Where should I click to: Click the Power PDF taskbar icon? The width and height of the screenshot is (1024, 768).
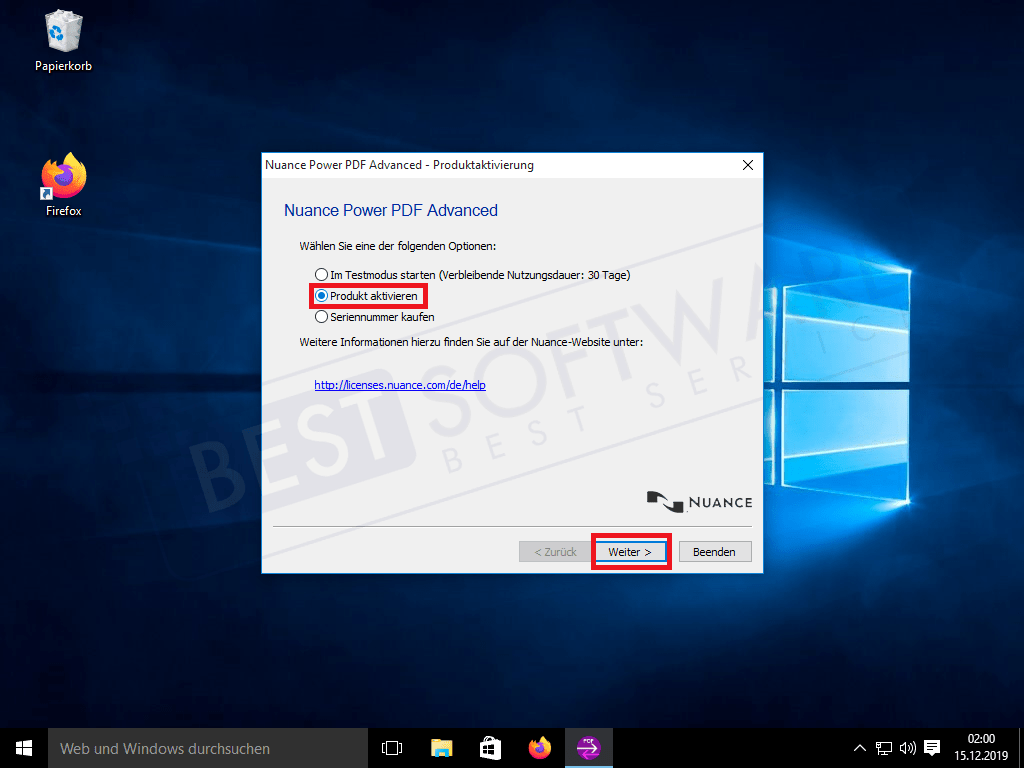588,747
